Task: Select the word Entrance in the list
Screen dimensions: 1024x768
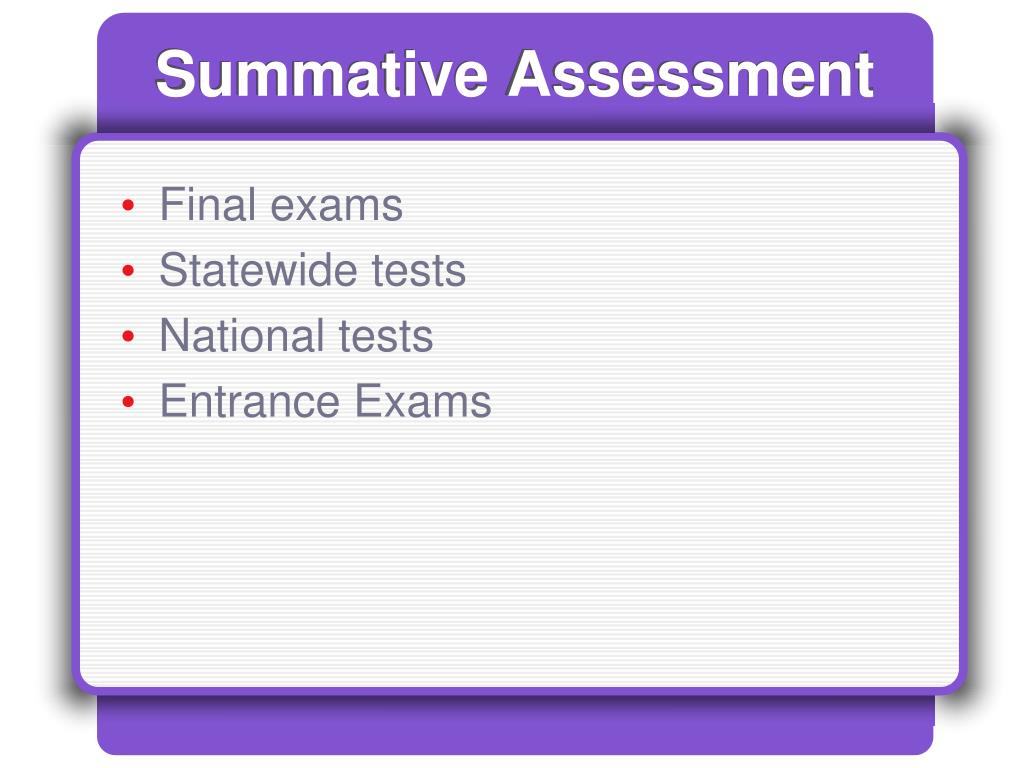Action: 250,401
